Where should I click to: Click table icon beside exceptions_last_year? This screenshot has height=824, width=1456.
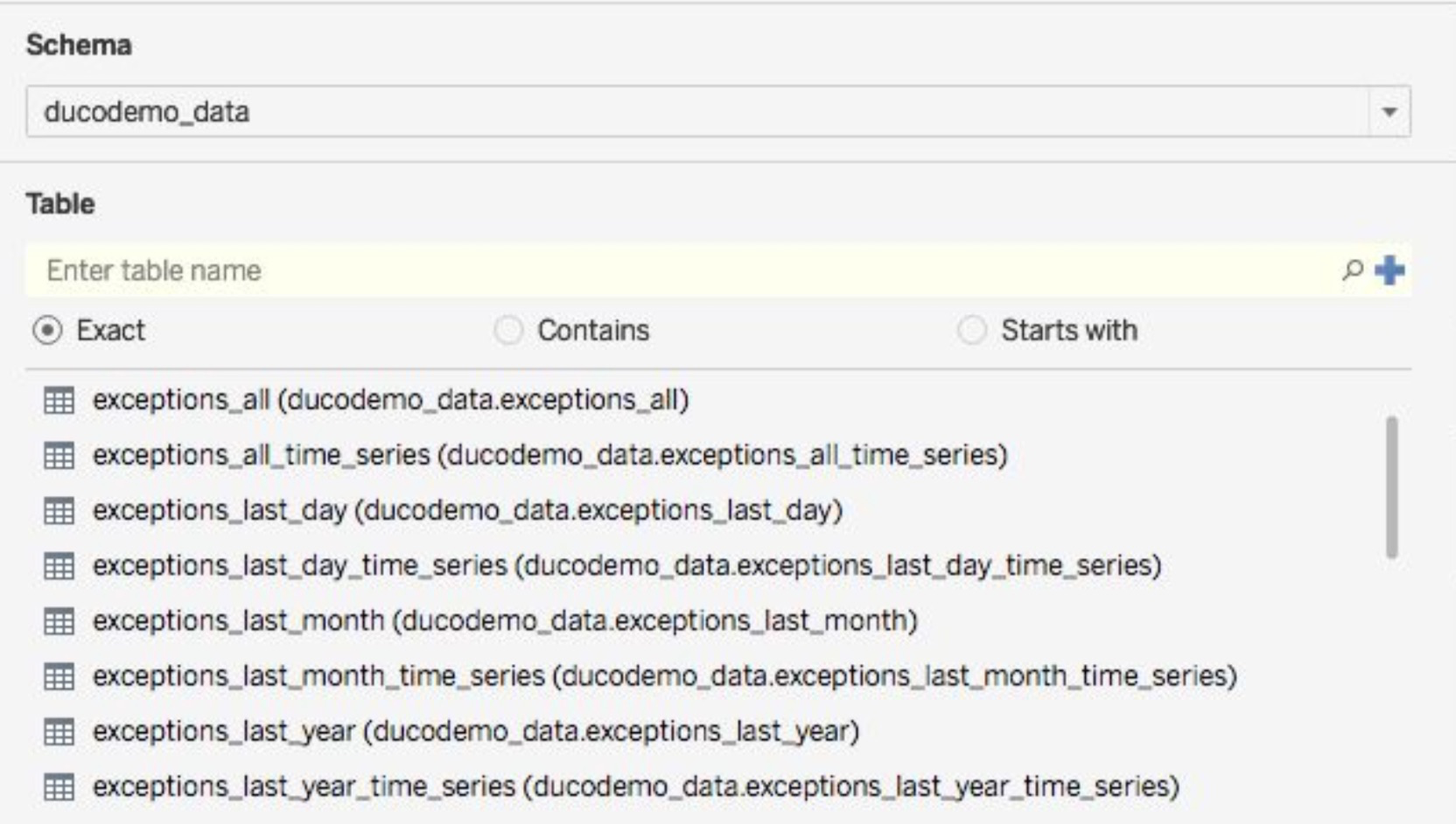59,731
